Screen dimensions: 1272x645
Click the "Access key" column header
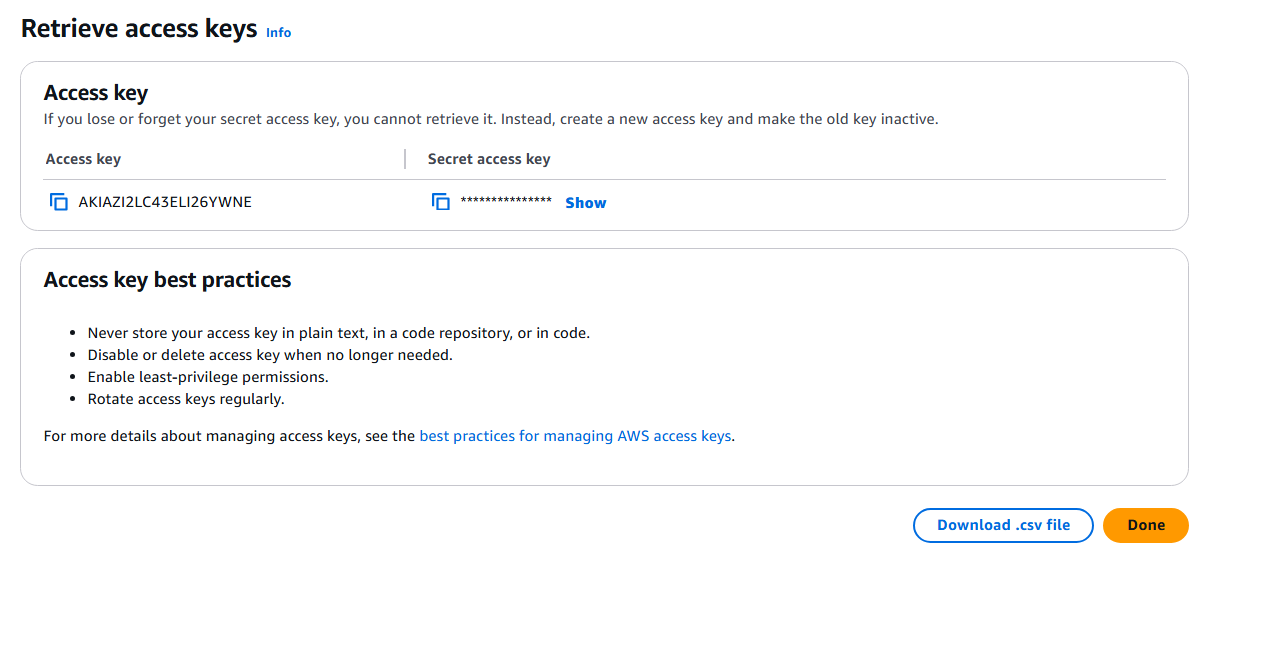(x=83, y=159)
